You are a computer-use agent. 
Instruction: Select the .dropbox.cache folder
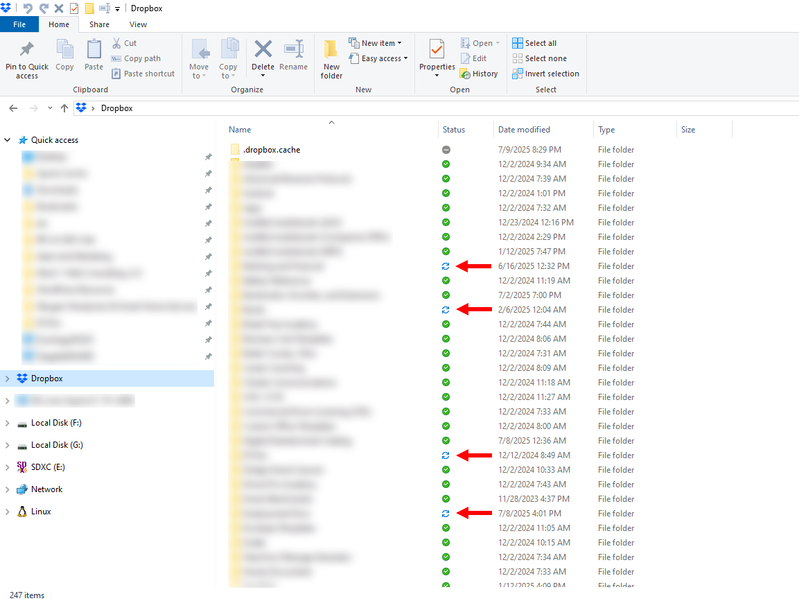[x=272, y=150]
